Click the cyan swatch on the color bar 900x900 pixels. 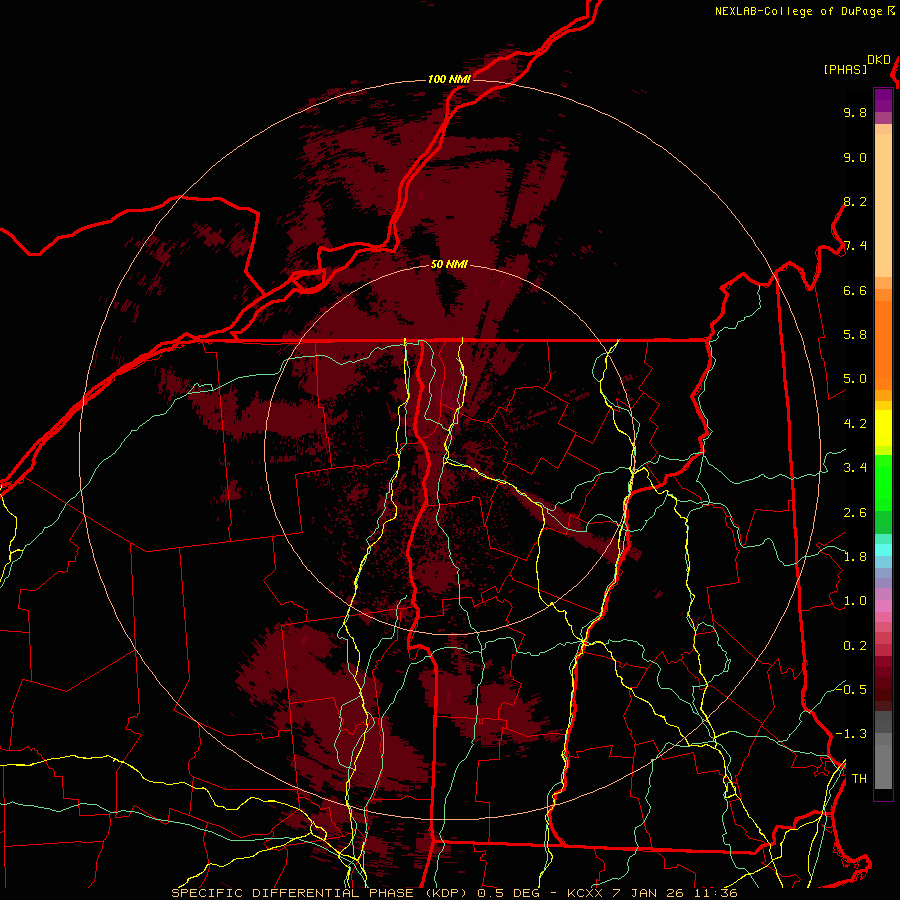[x=883, y=550]
